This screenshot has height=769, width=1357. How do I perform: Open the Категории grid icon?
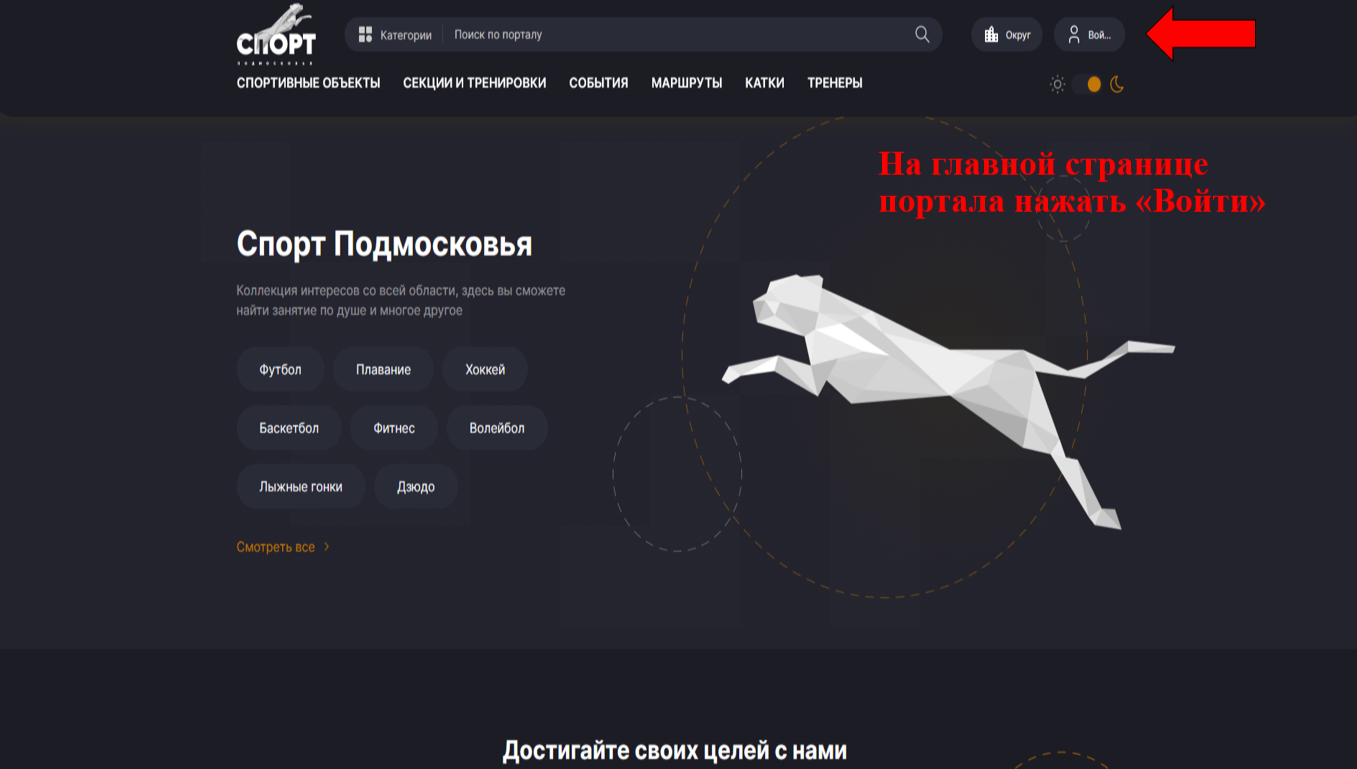pyautogui.click(x=365, y=35)
